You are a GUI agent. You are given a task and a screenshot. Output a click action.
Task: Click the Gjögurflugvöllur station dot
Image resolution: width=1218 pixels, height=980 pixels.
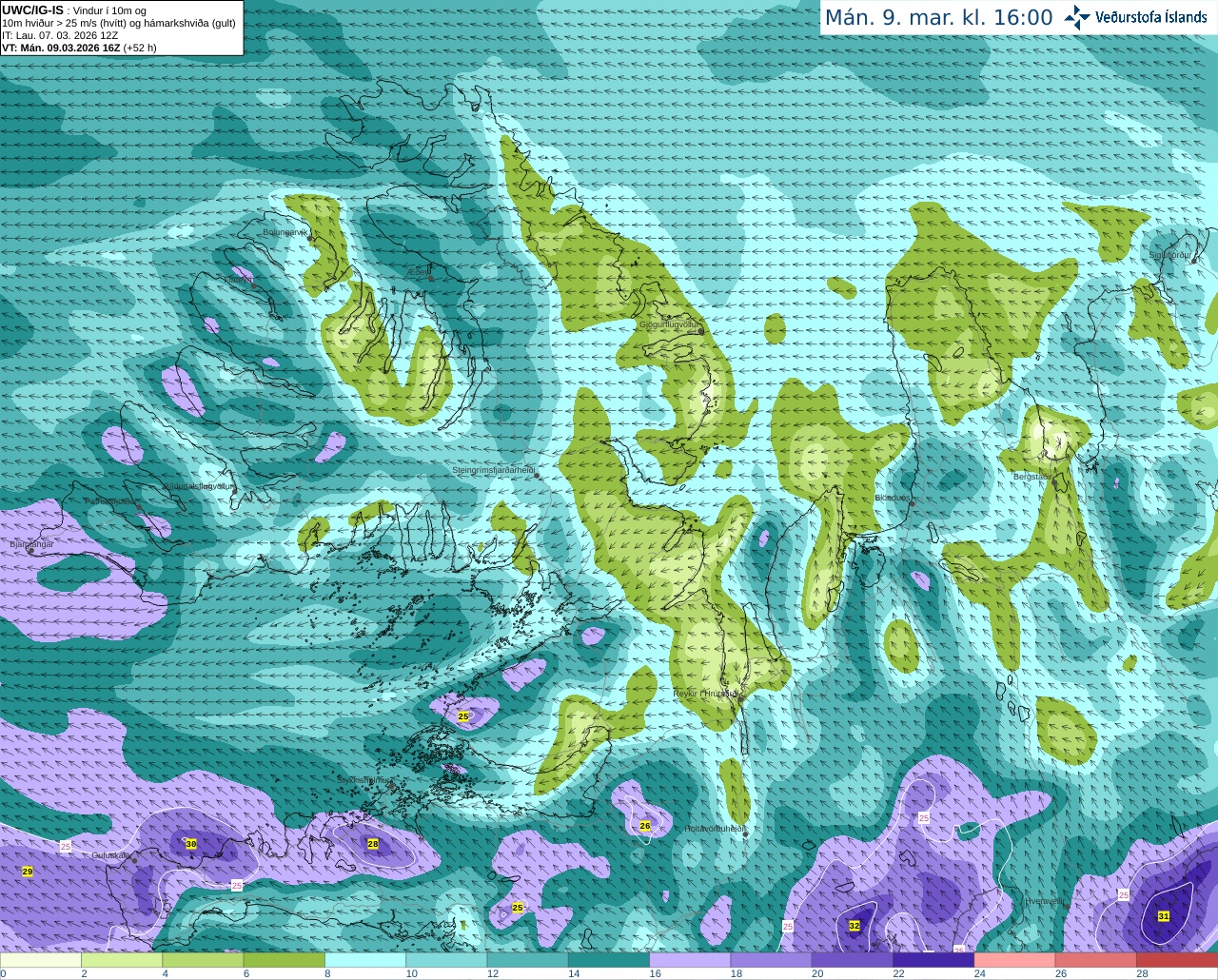701,331
